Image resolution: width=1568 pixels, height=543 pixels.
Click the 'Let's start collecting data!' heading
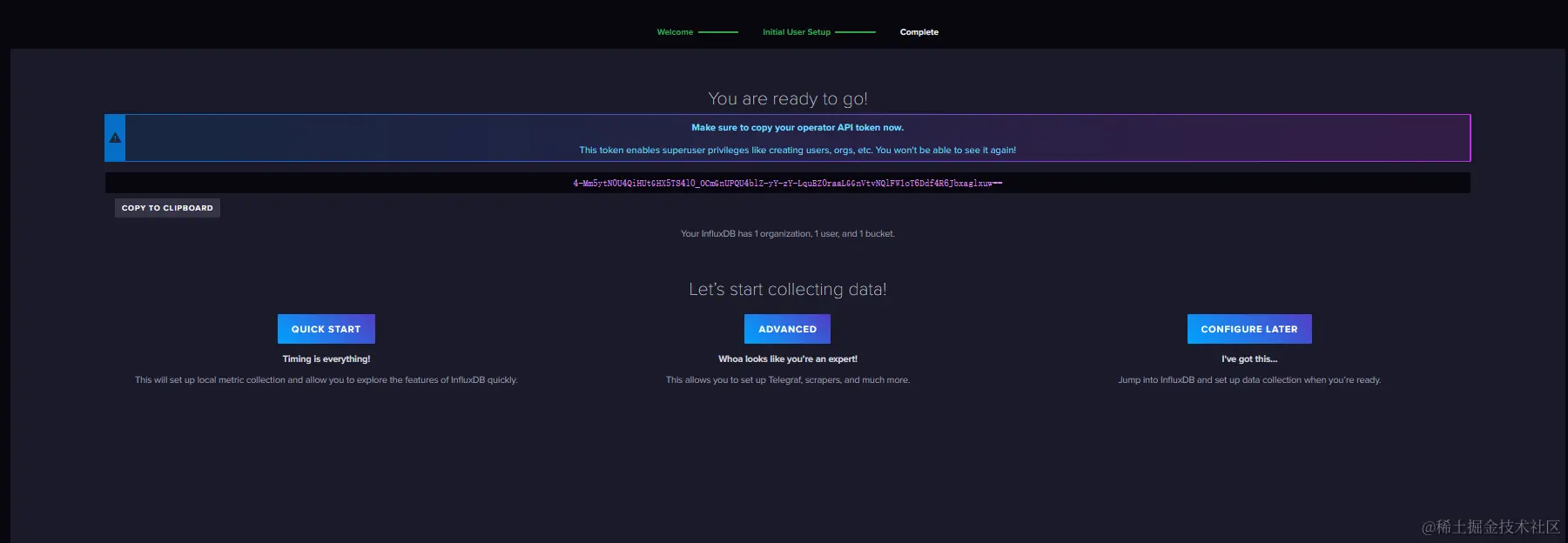(788, 290)
